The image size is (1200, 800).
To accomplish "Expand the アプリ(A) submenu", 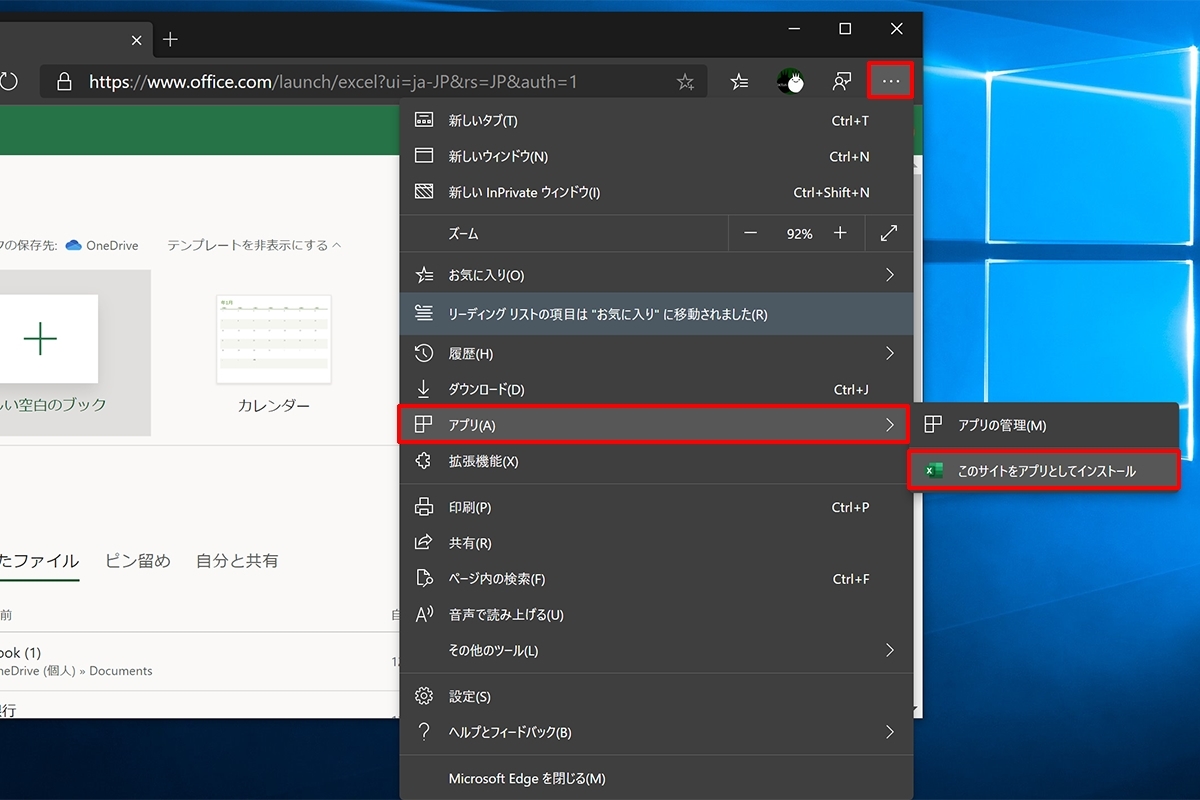I will click(654, 425).
